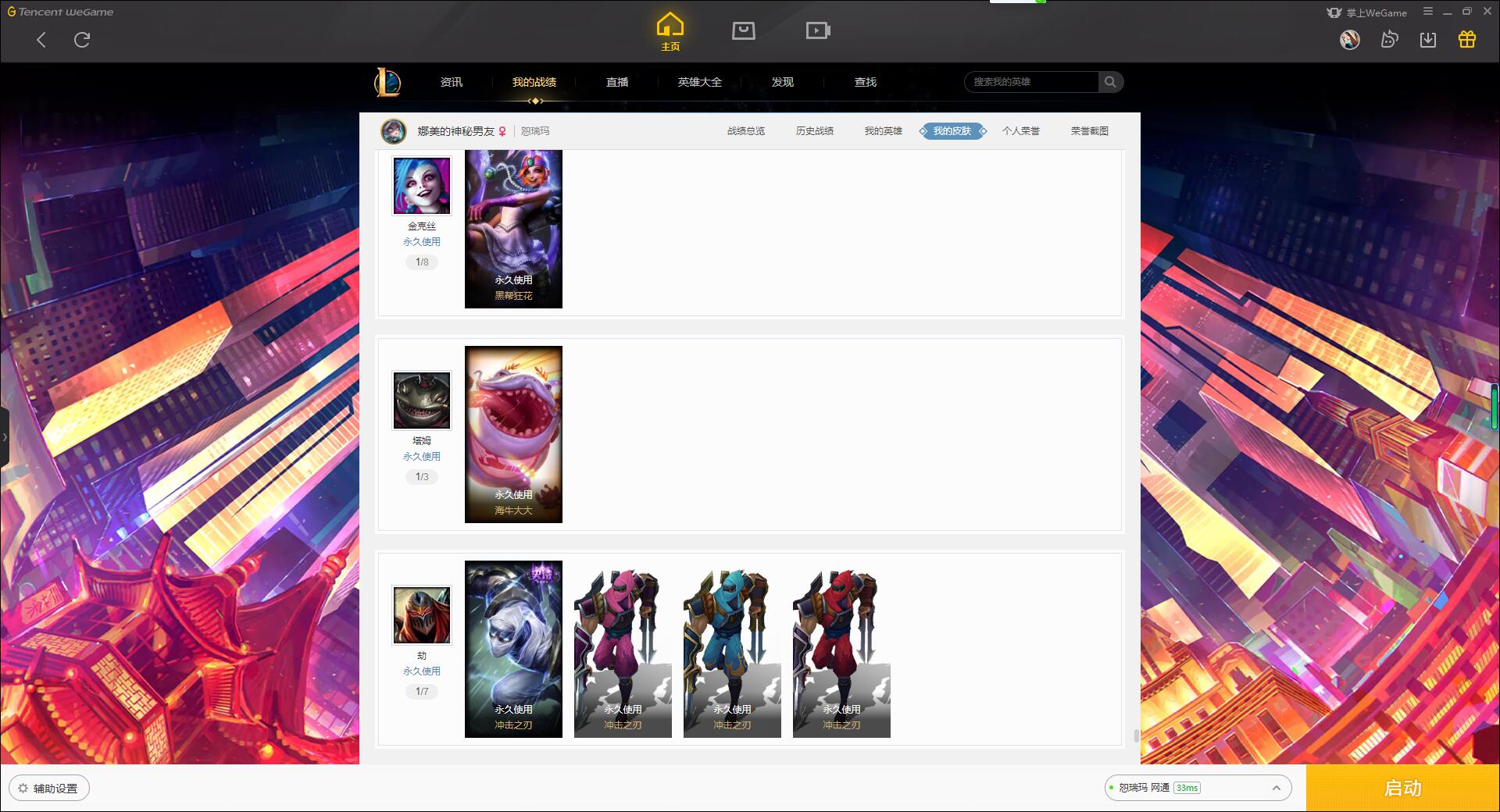This screenshot has width=1500, height=812.
Task: Click the 恕瑞玛 server label beside name
Action: click(x=535, y=131)
